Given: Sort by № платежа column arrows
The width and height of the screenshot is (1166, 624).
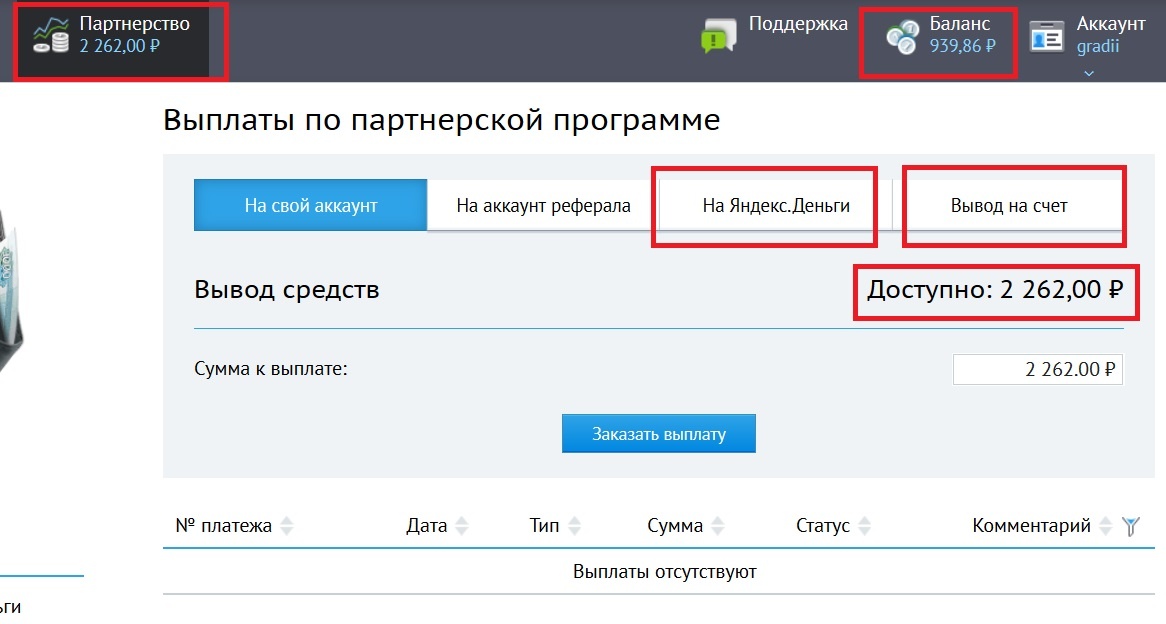Looking at the screenshot, I should click(287, 526).
